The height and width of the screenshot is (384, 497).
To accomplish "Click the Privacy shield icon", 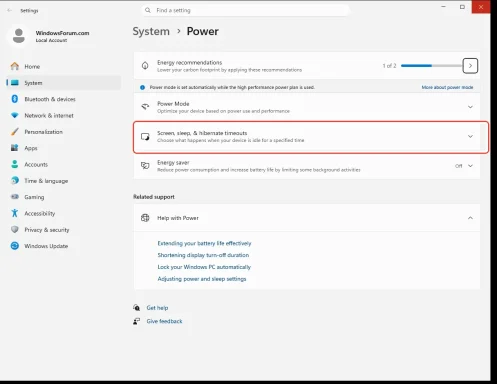I will 15,229.
